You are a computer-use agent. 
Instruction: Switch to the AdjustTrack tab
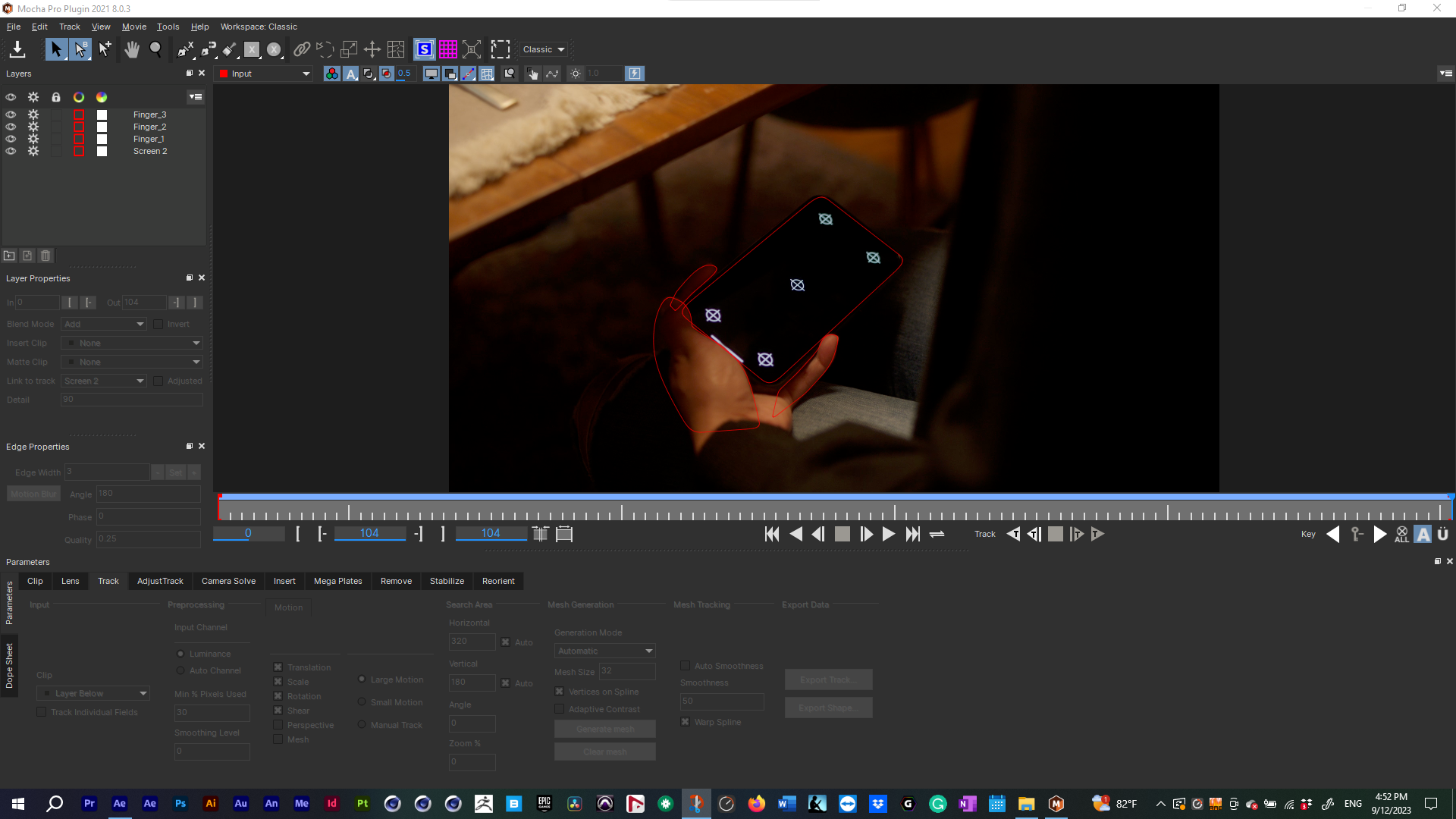[160, 582]
